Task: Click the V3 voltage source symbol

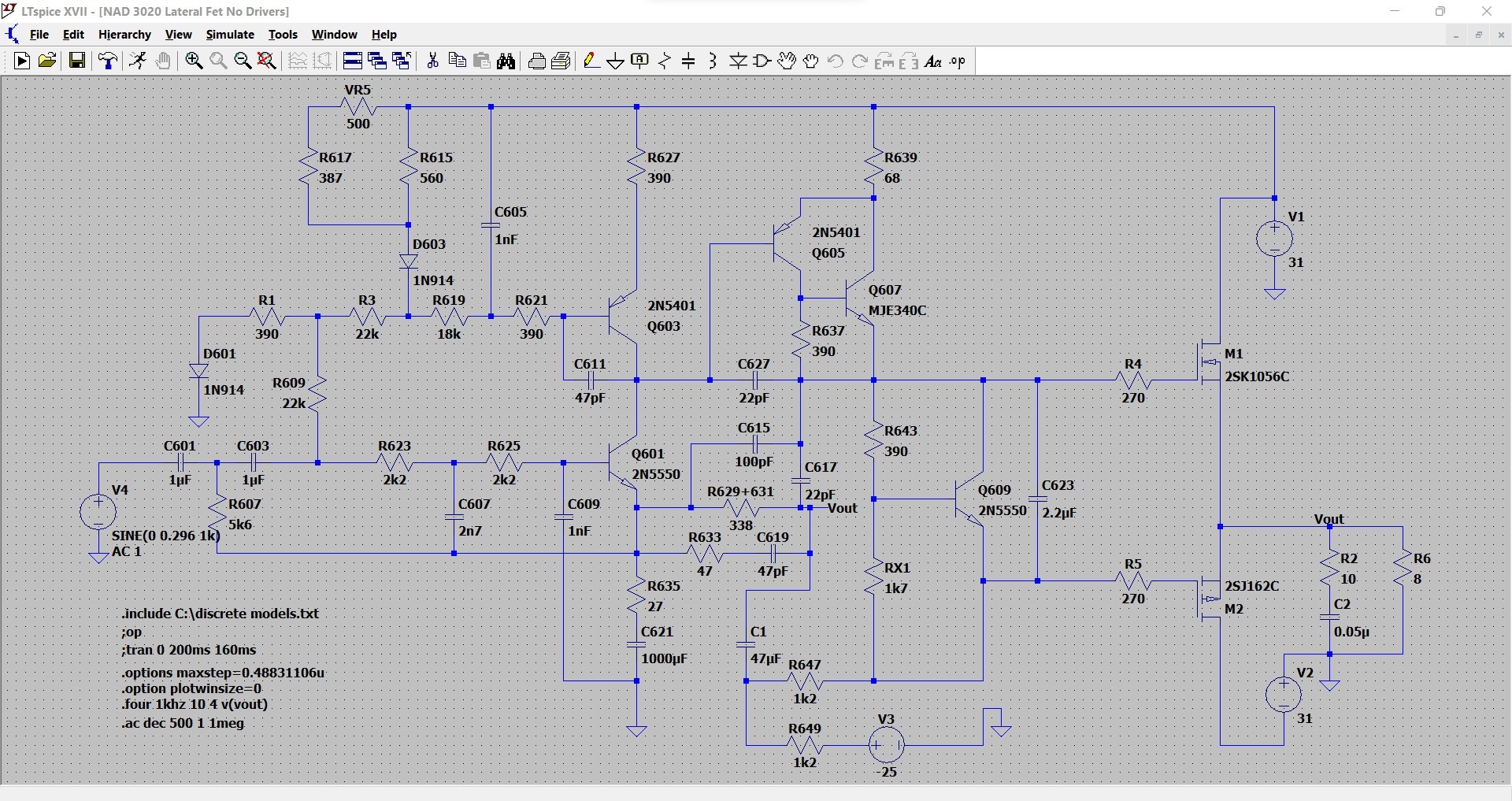Action: pos(886,744)
